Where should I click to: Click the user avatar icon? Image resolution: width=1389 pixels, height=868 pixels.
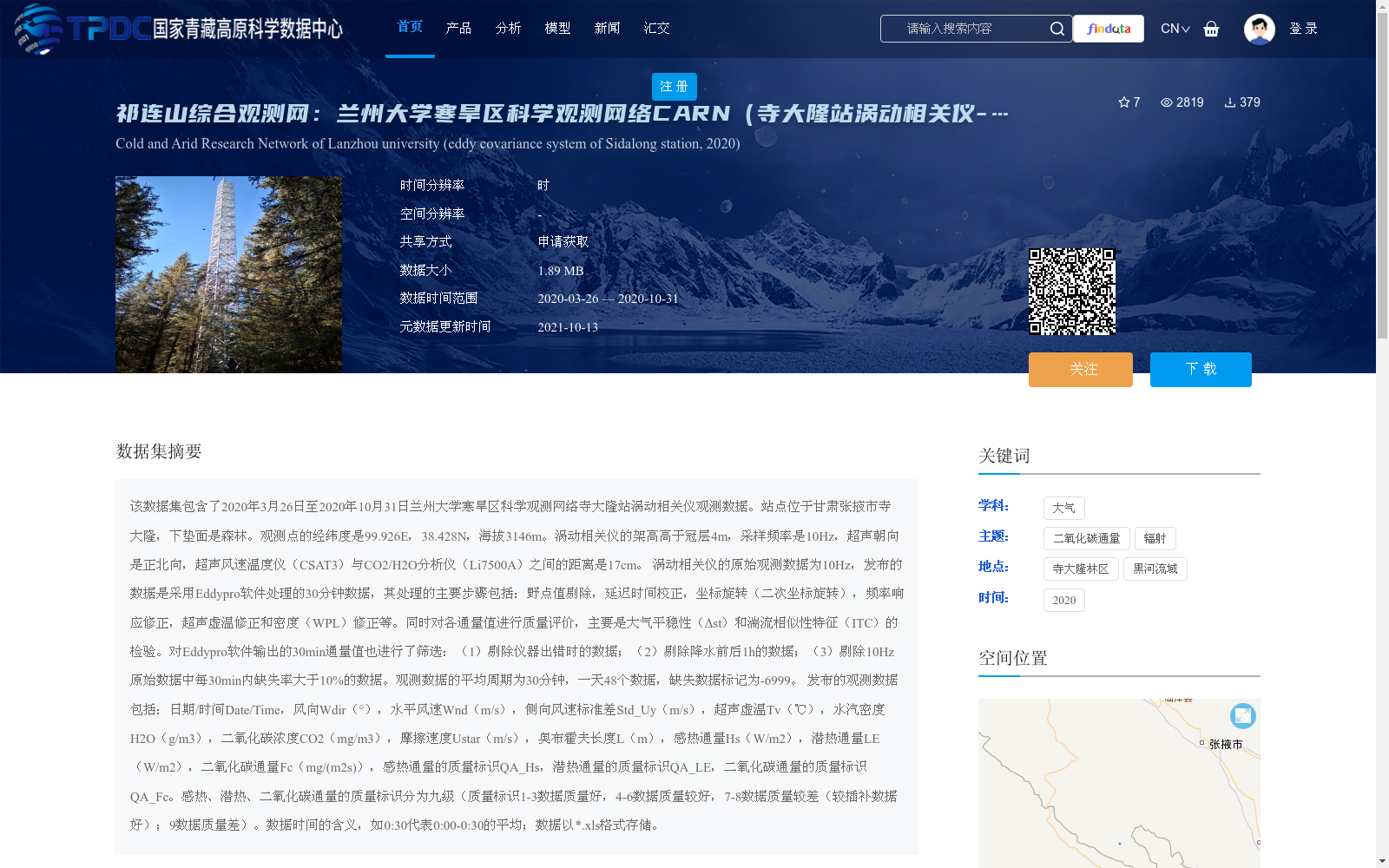pos(1259,29)
